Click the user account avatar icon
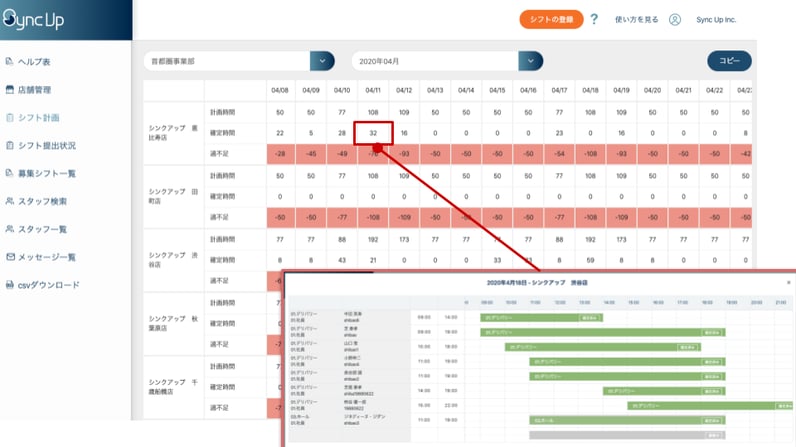This screenshot has width=796, height=447. point(675,20)
